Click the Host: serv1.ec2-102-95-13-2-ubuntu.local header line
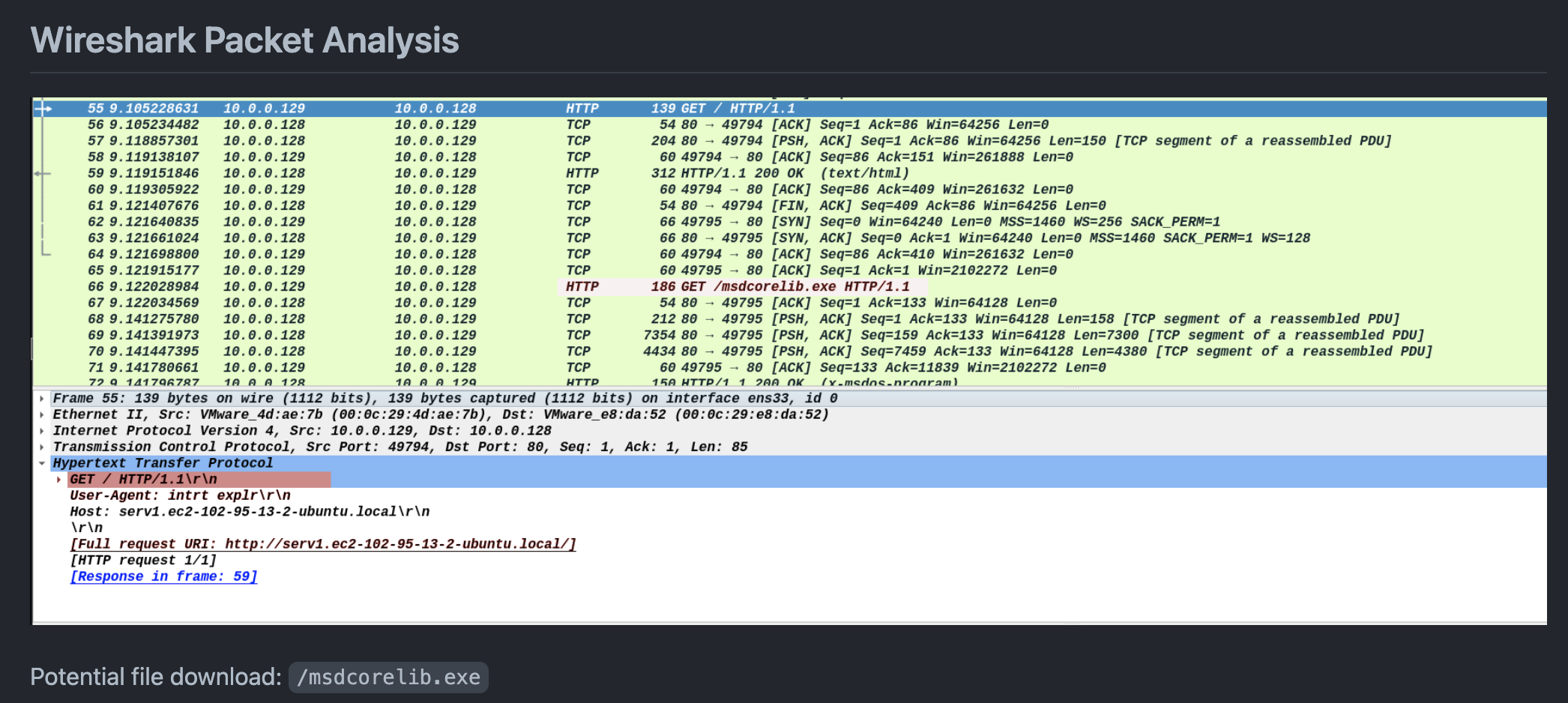The height and width of the screenshot is (703, 1568). pyautogui.click(x=250, y=512)
